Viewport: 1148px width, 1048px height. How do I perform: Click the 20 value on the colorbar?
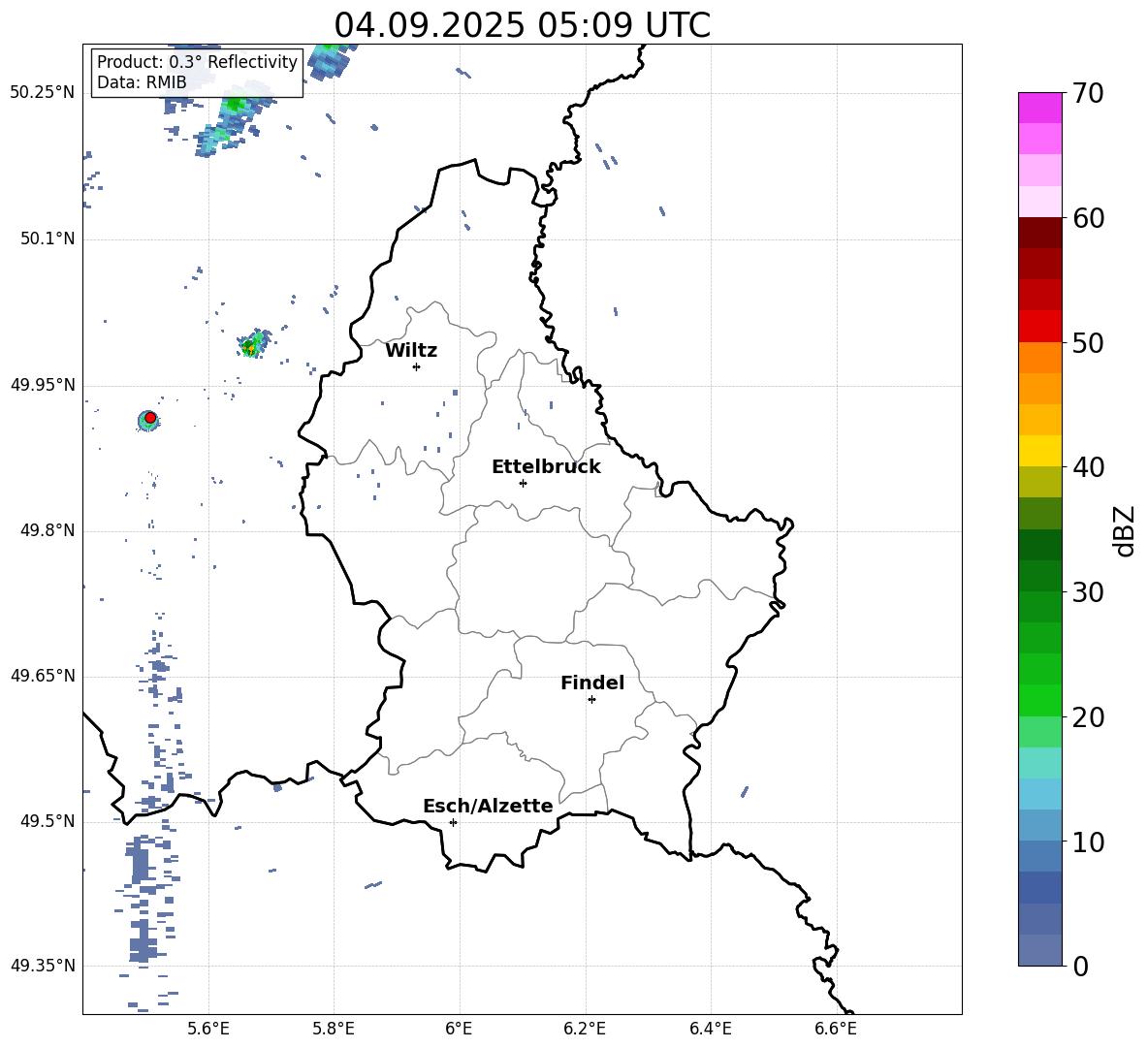coord(1088,717)
